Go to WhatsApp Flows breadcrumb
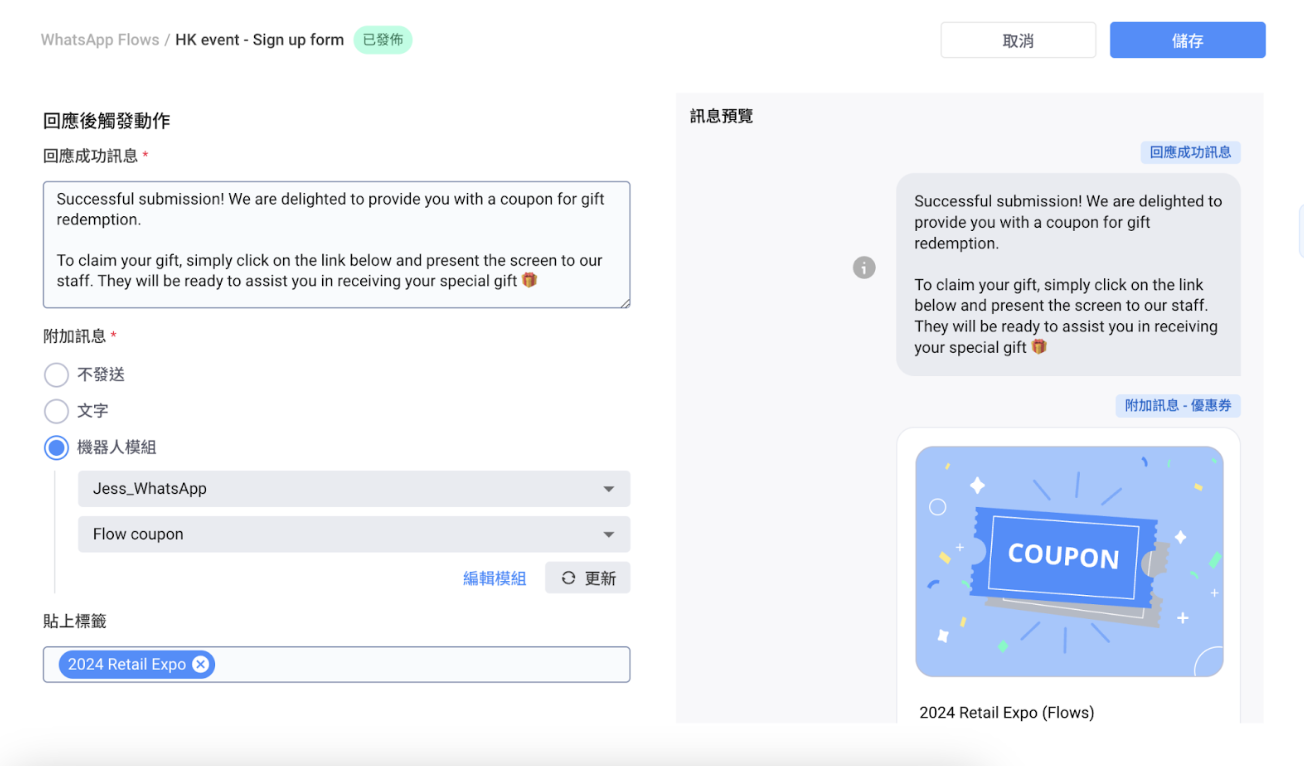1304x766 pixels. tap(100, 40)
